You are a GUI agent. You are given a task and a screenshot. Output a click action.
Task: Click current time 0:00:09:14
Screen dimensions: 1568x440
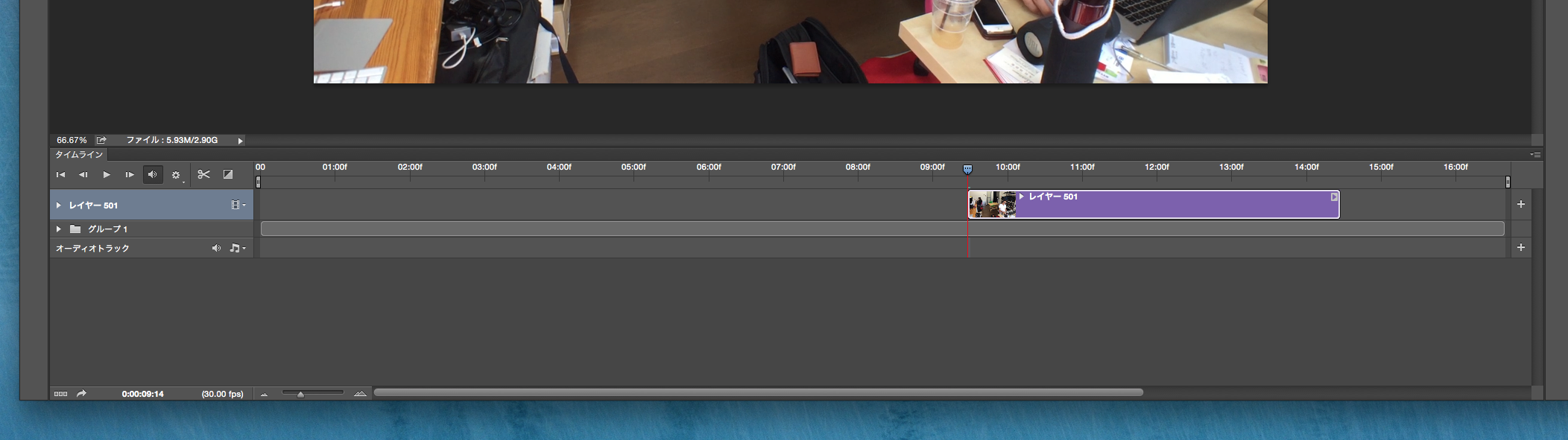tap(143, 395)
